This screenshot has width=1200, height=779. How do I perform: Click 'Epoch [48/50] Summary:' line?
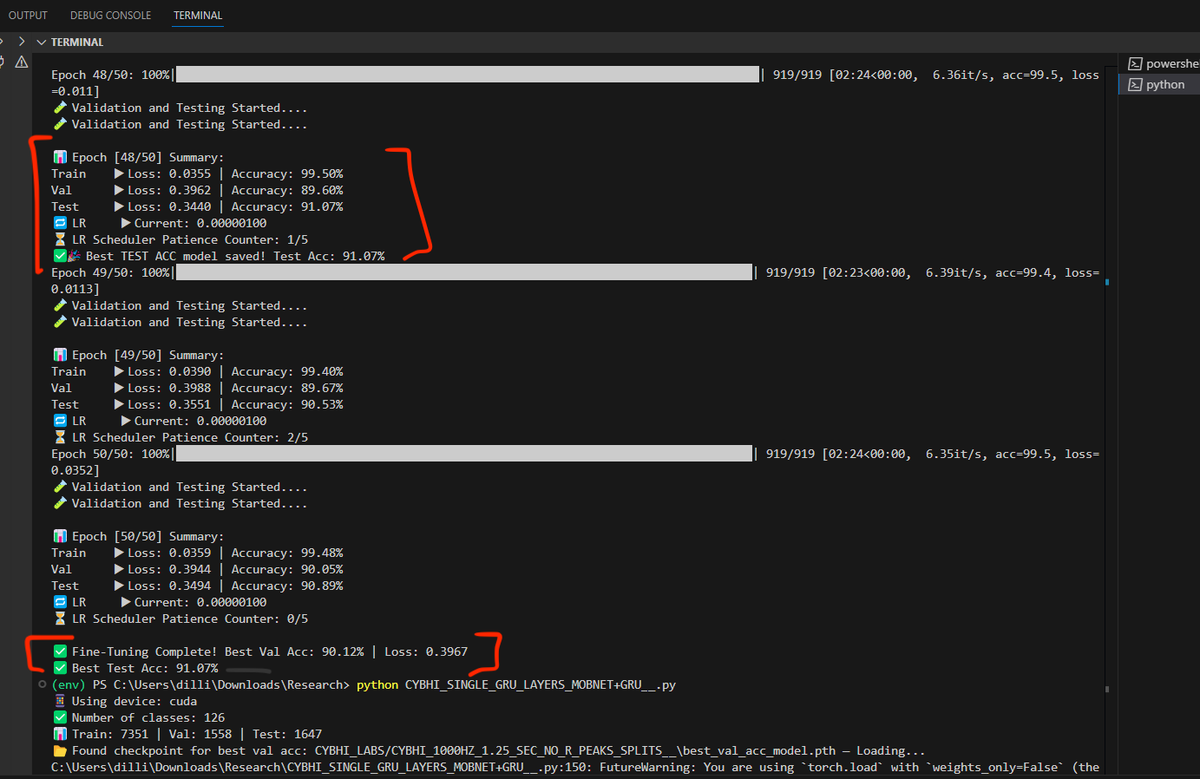click(x=138, y=157)
